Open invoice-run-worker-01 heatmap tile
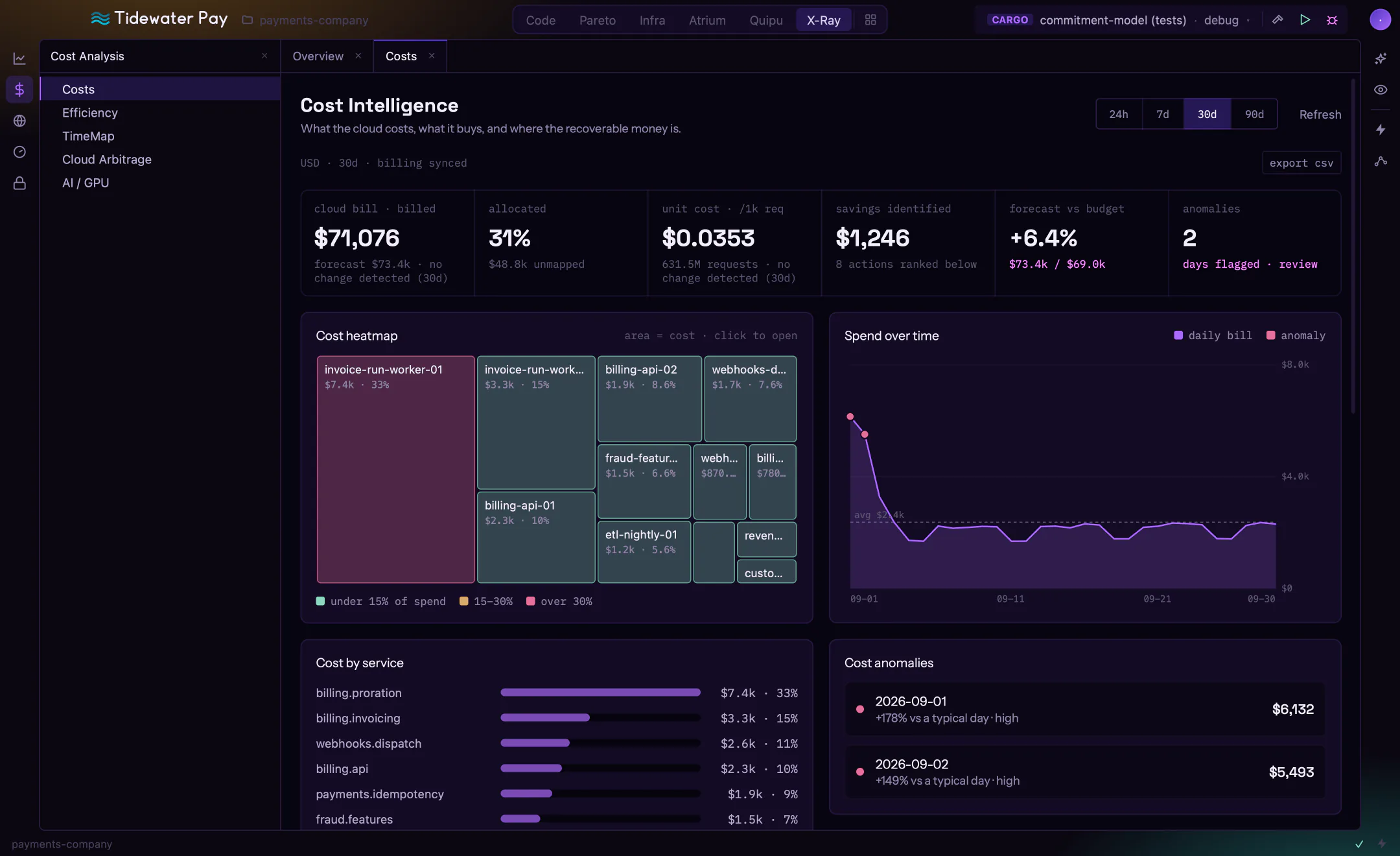This screenshot has width=1400, height=856. pyautogui.click(x=395, y=470)
